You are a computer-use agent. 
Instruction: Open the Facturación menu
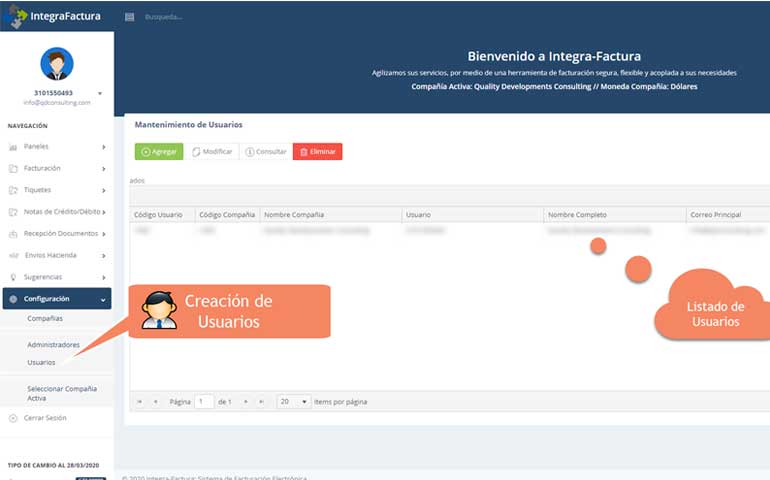tap(42, 168)
